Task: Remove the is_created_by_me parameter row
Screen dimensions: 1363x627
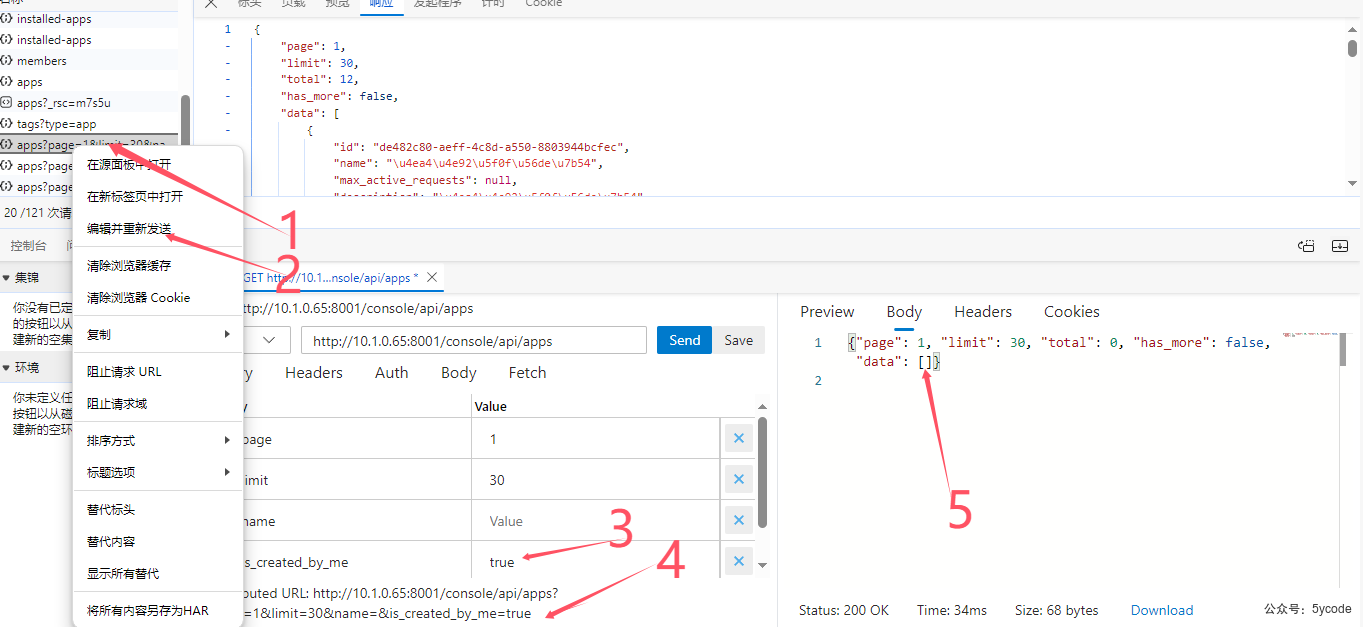Action: pos(738,561)
